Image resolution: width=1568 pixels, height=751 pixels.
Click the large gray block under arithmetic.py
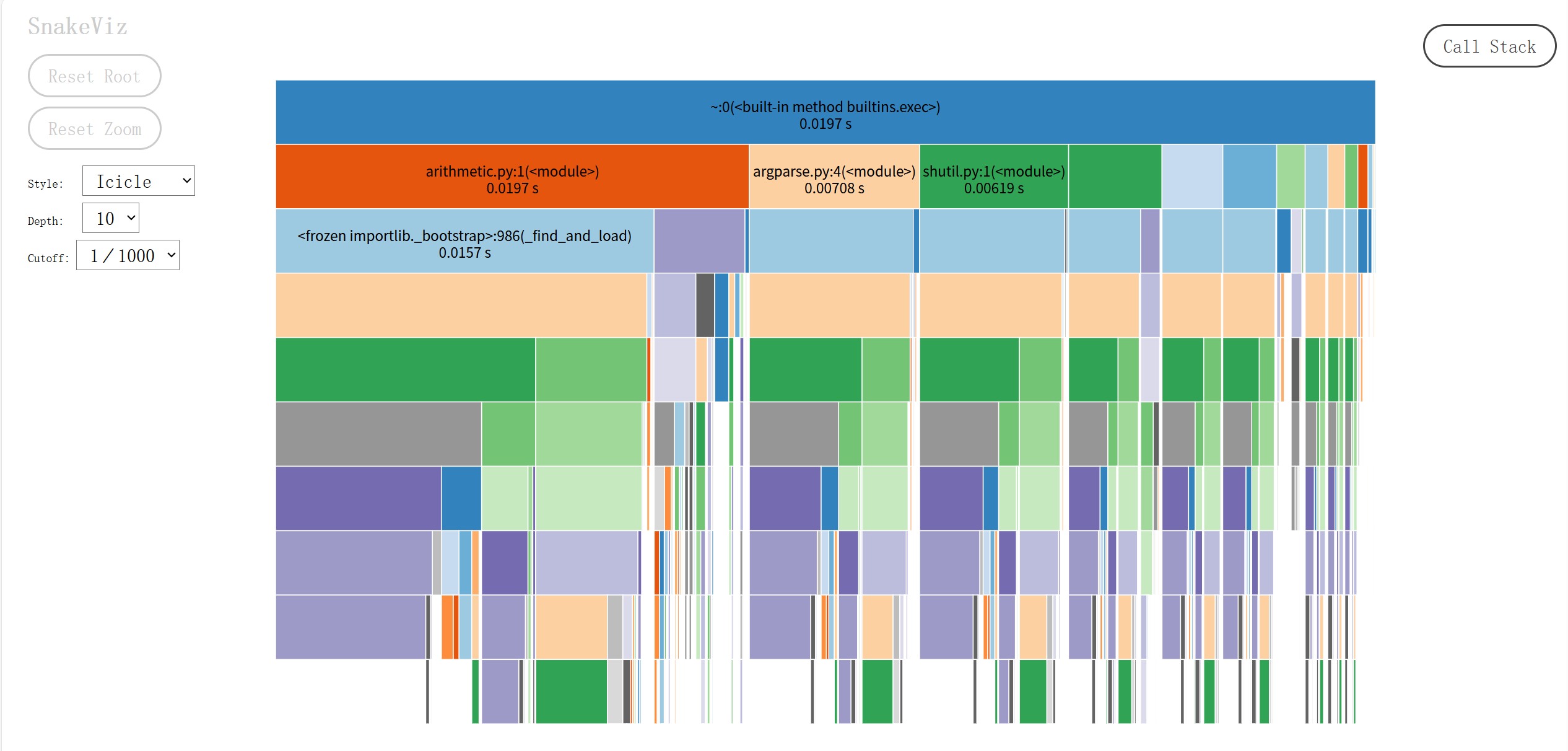click(378, 435)
